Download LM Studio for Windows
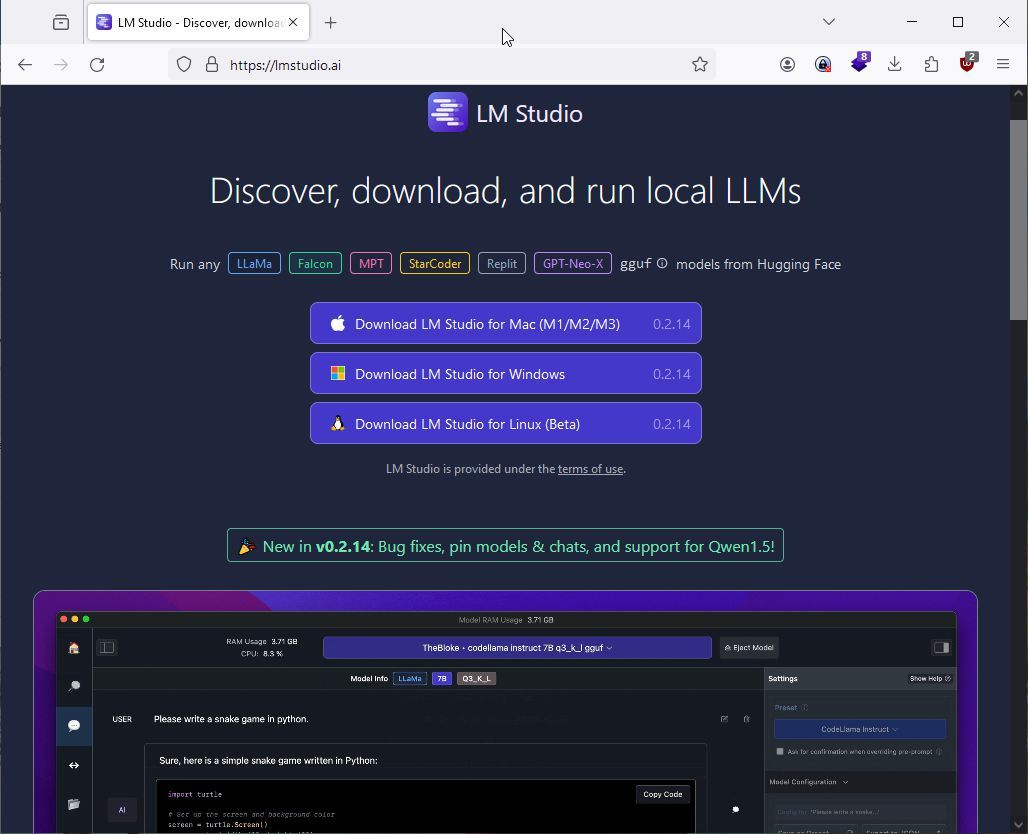The height and width of the screenshot is (834, 1028). [505, 374]
